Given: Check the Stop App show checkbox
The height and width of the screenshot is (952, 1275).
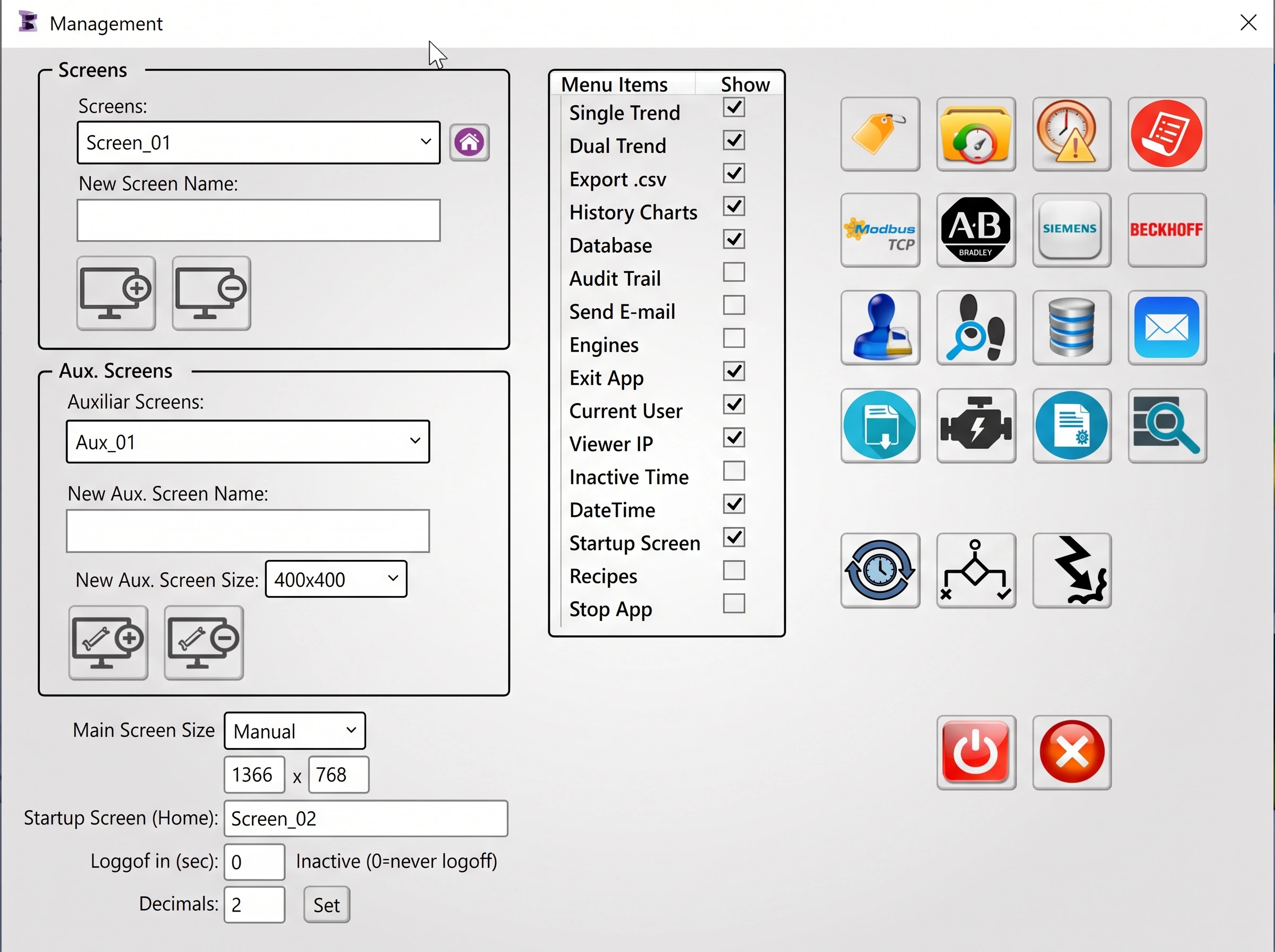Looking at the screenshot, I should [x=734, y=603].
